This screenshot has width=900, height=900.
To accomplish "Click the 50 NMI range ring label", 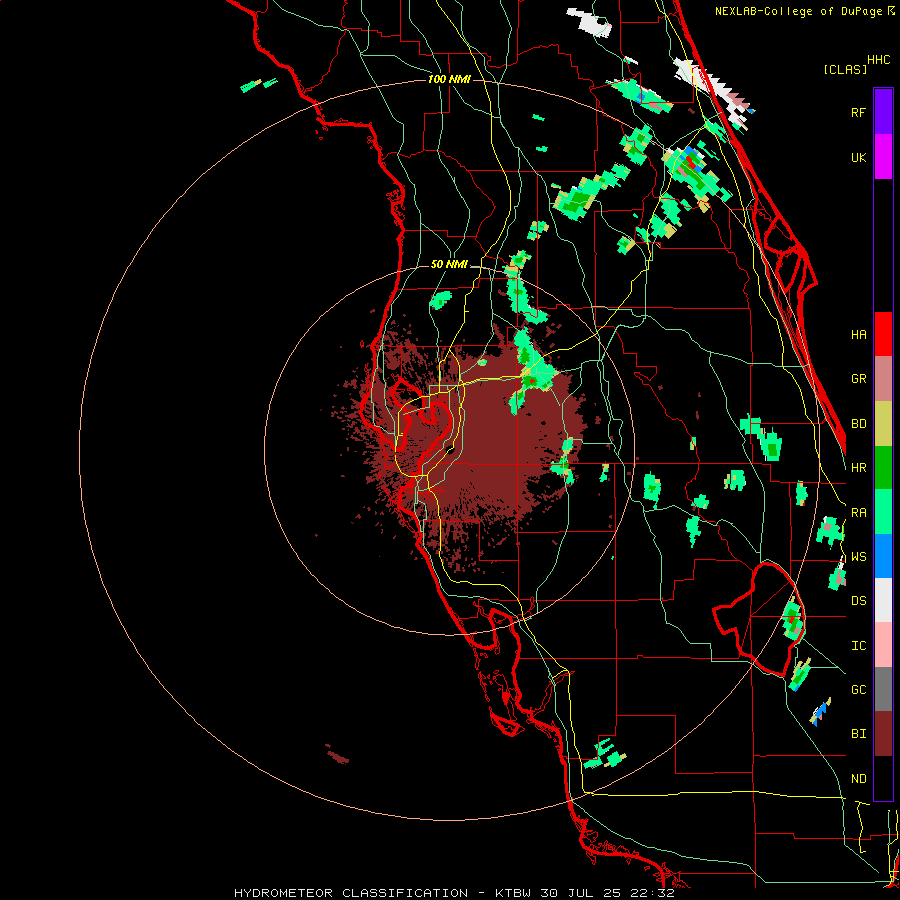I will click(x=449, y=264).
